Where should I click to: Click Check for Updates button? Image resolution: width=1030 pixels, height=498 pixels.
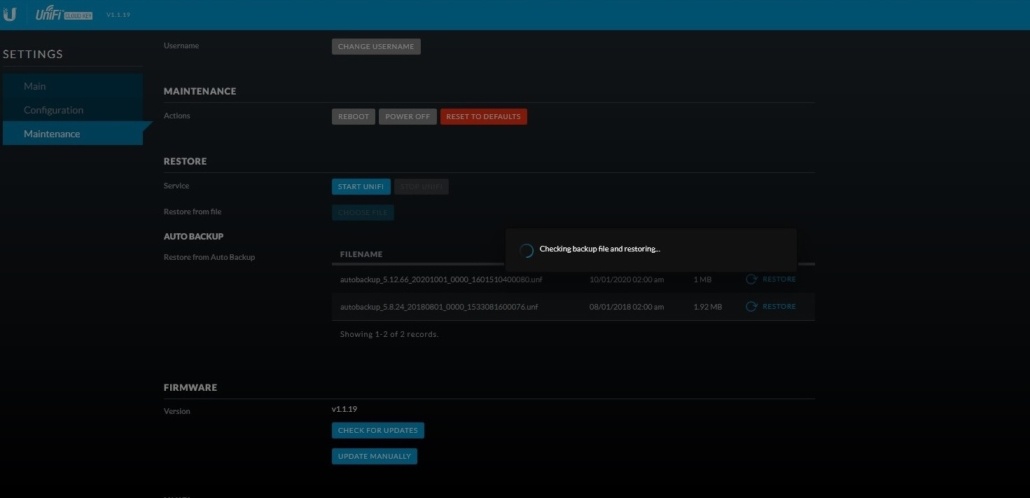pos(378,430)
